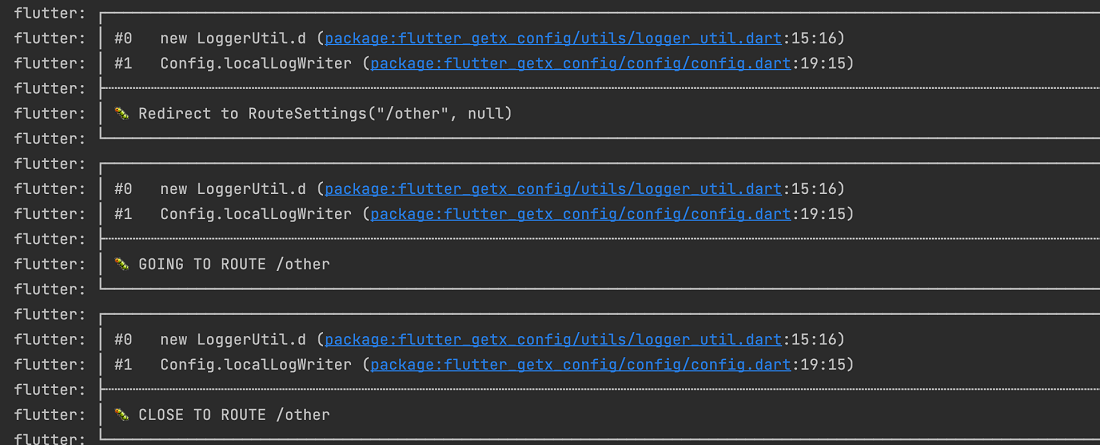Click 'new LoggerUtil.d' text in the Redirect block
Image resolution: width=1100 pixels, height=445 pixels.
pos(233,38)
